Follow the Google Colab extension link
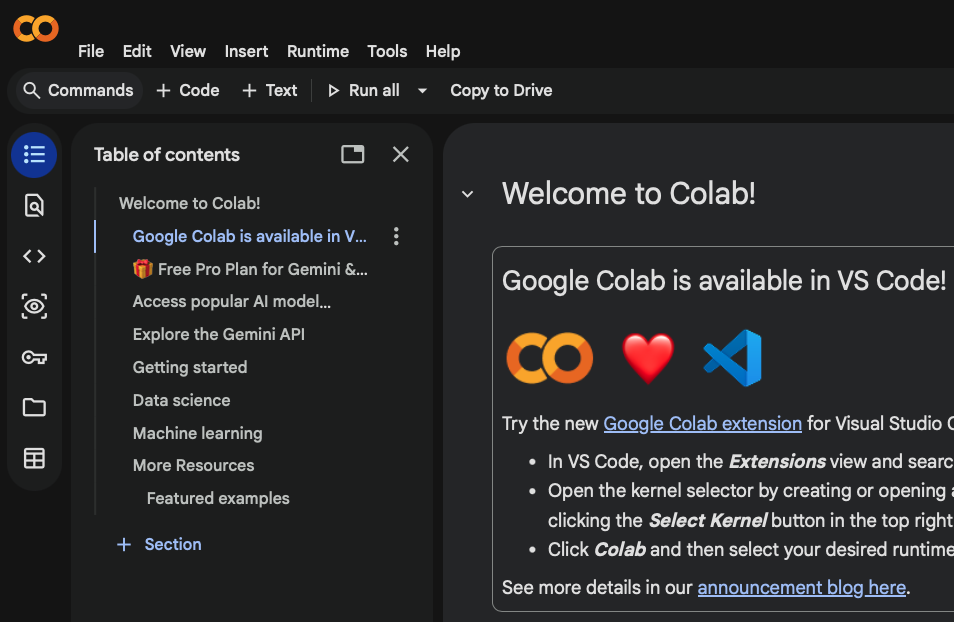The height and width of the screenshot is (622, 954). pyautogui.click(x=703, y=424)
